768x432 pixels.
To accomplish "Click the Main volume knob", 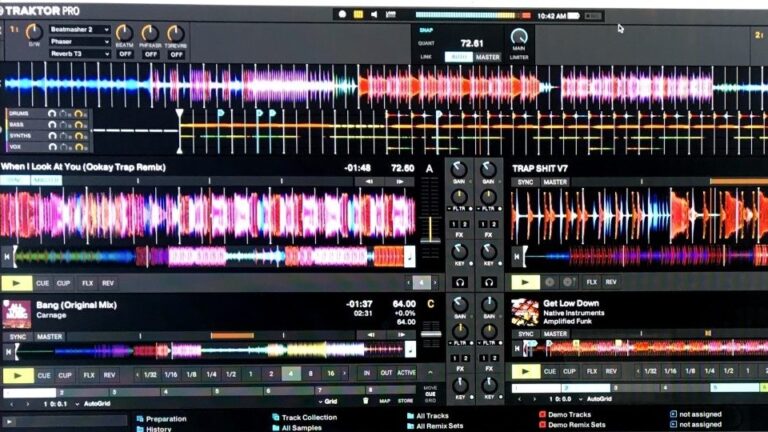I will (x=519, y=37).
